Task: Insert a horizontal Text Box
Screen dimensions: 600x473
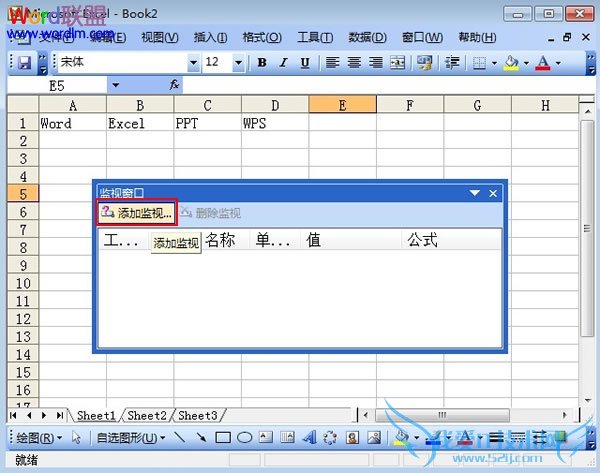Action: tap(266, 437)
